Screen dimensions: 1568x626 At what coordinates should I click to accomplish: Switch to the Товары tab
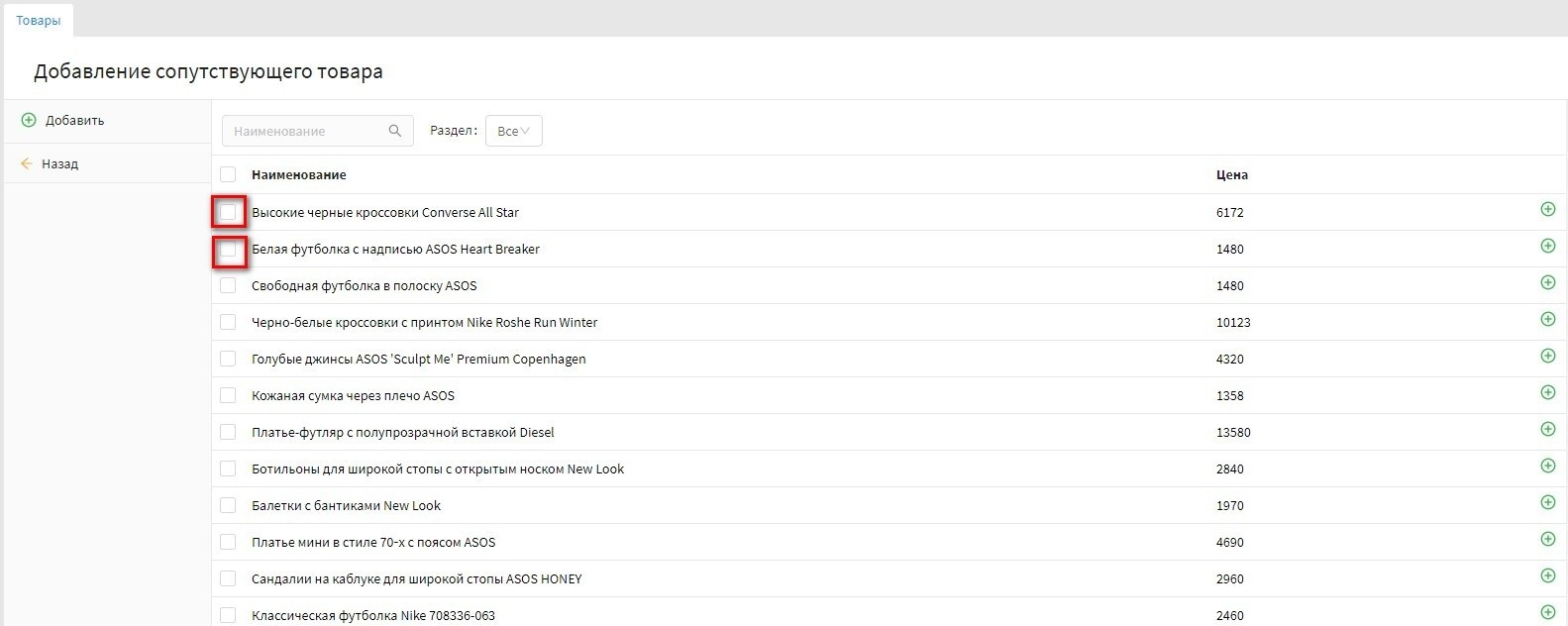point(38,20)
